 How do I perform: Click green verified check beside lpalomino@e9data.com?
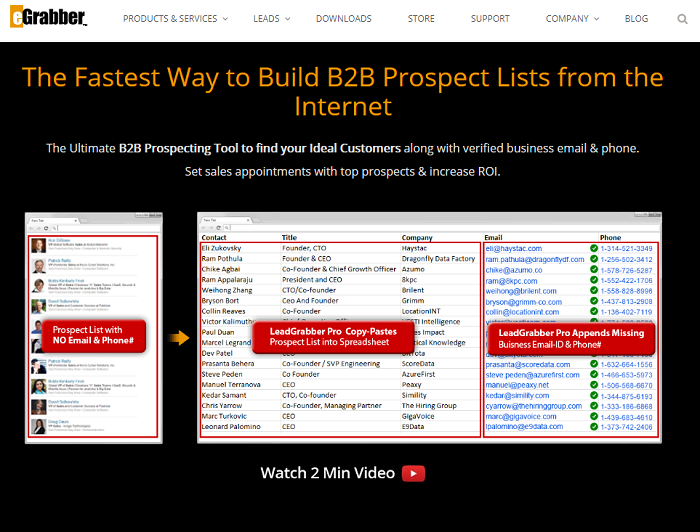pyautogui.click(x=594, y=426)
